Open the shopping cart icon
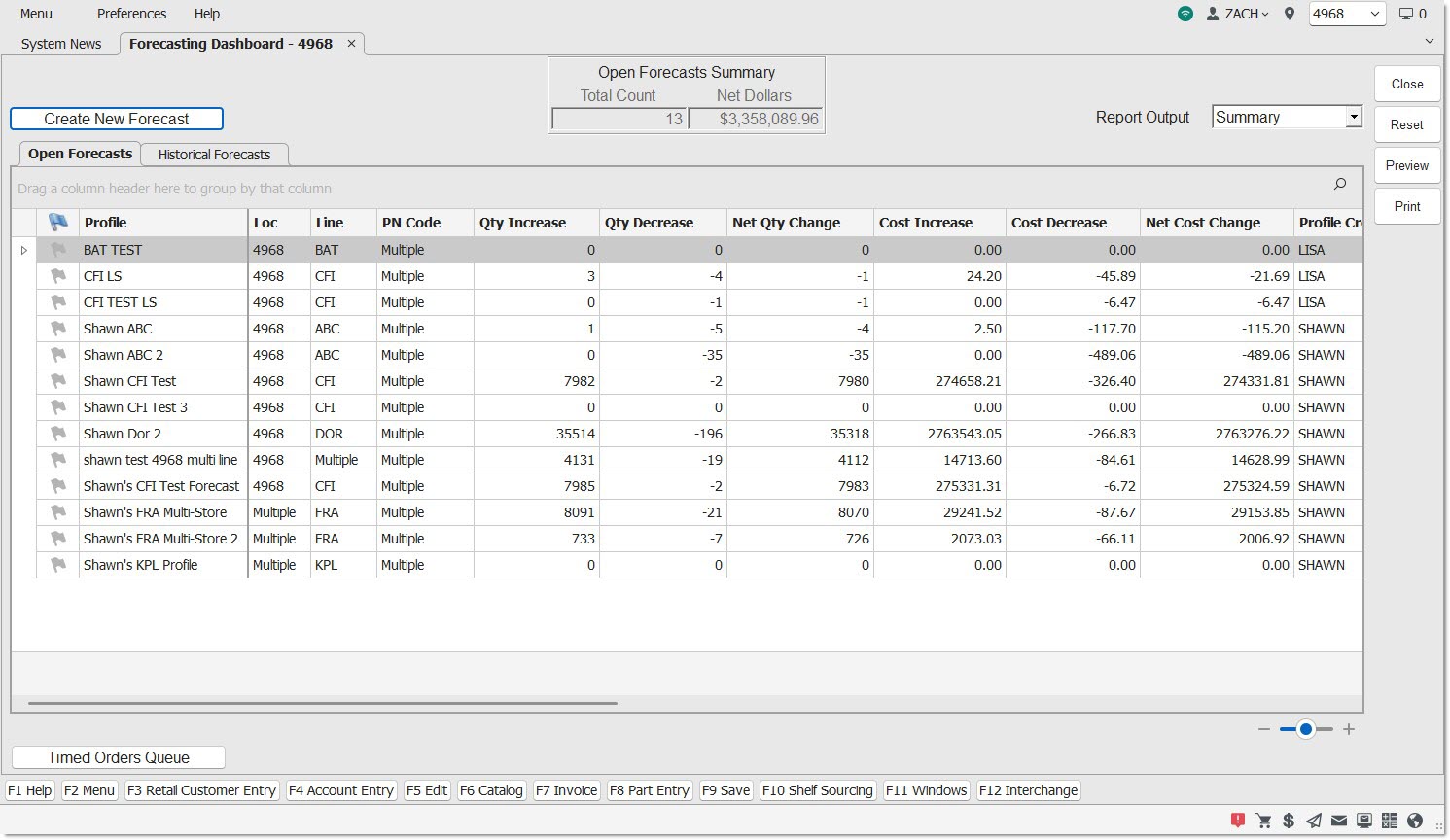This screenshot has height=840, width=1450. coord(1264,821)
